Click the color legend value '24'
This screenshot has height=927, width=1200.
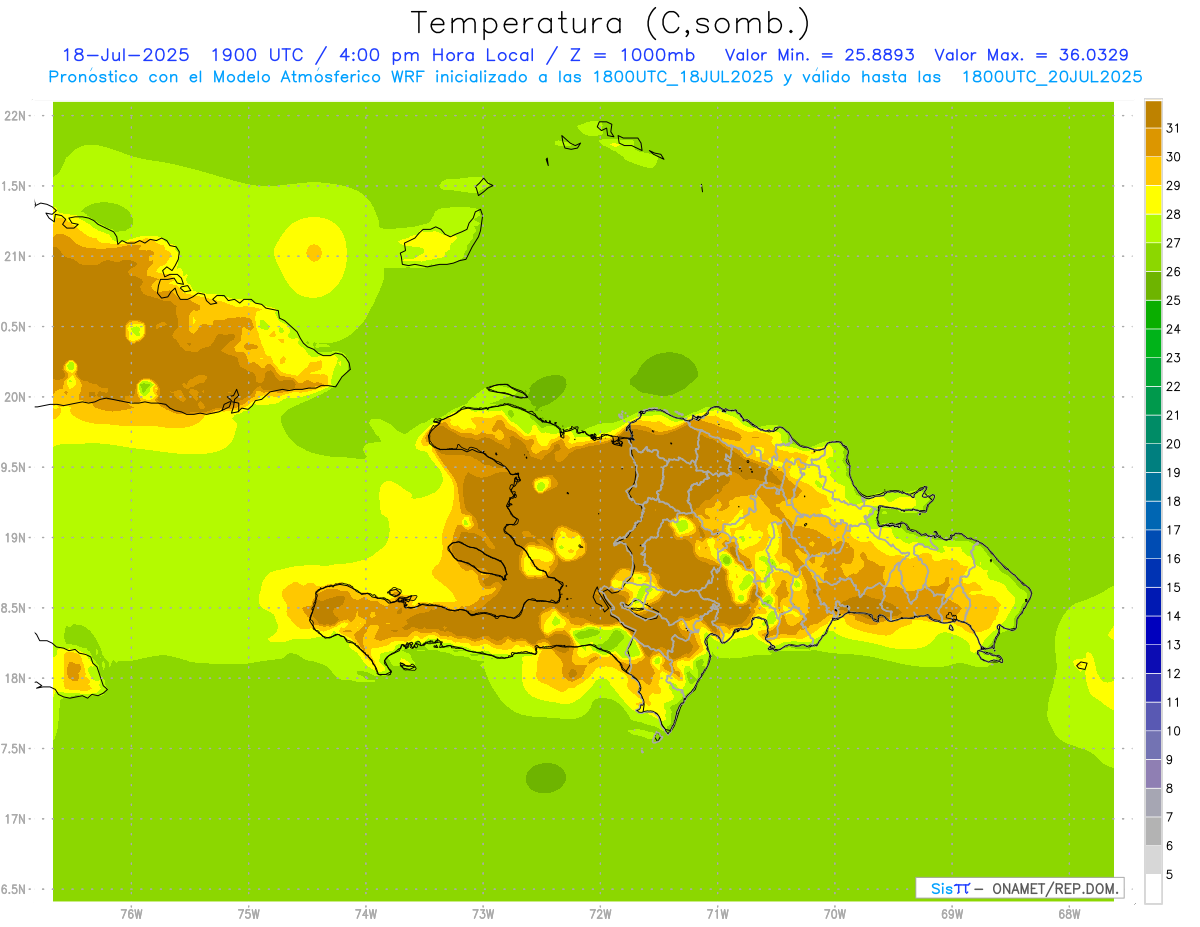[1173, 329]
